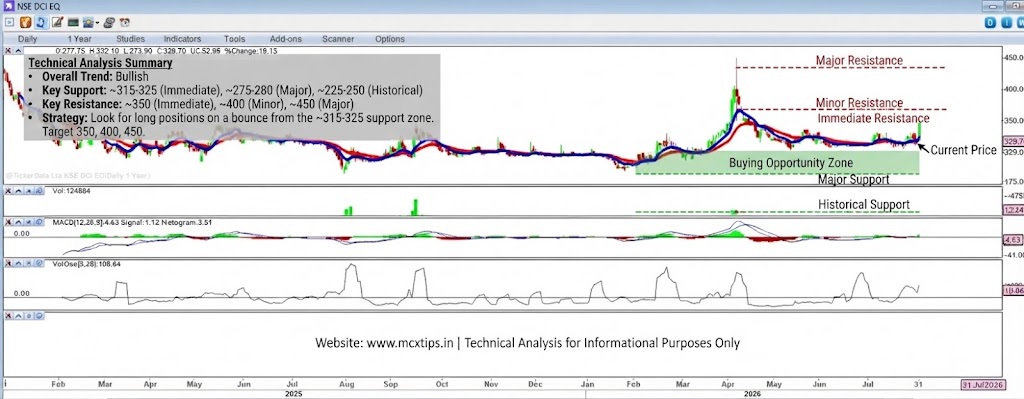Click the dark green ticker board icon
This screenshot has height=399, width=1024.
tap(73, 22)
